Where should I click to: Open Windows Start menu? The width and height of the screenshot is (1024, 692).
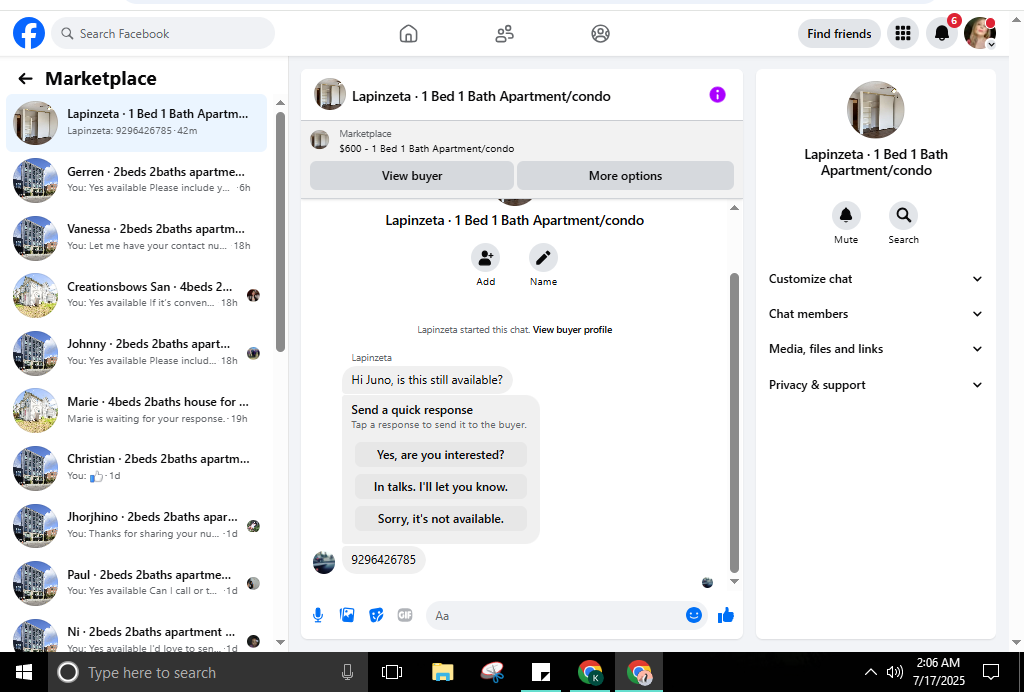(x=24, y=672)
